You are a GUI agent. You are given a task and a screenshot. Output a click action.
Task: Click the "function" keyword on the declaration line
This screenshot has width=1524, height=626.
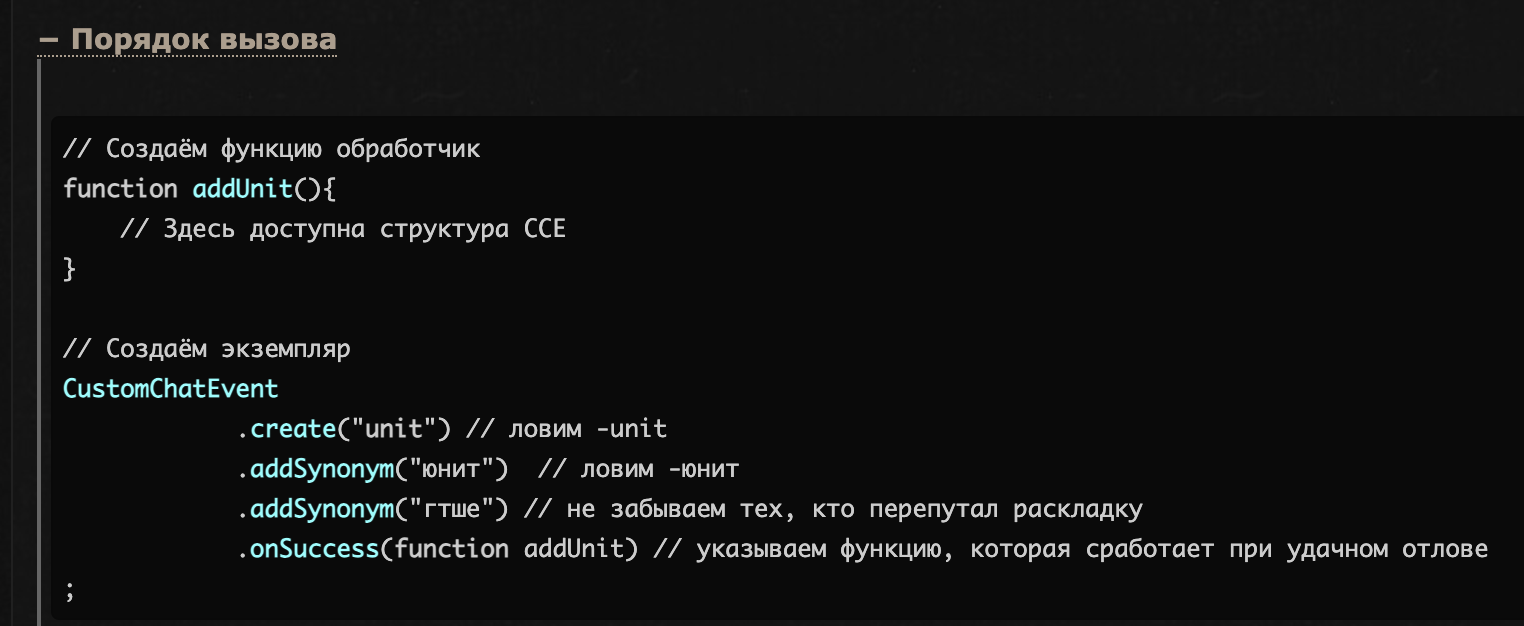(x=120, y=188)
